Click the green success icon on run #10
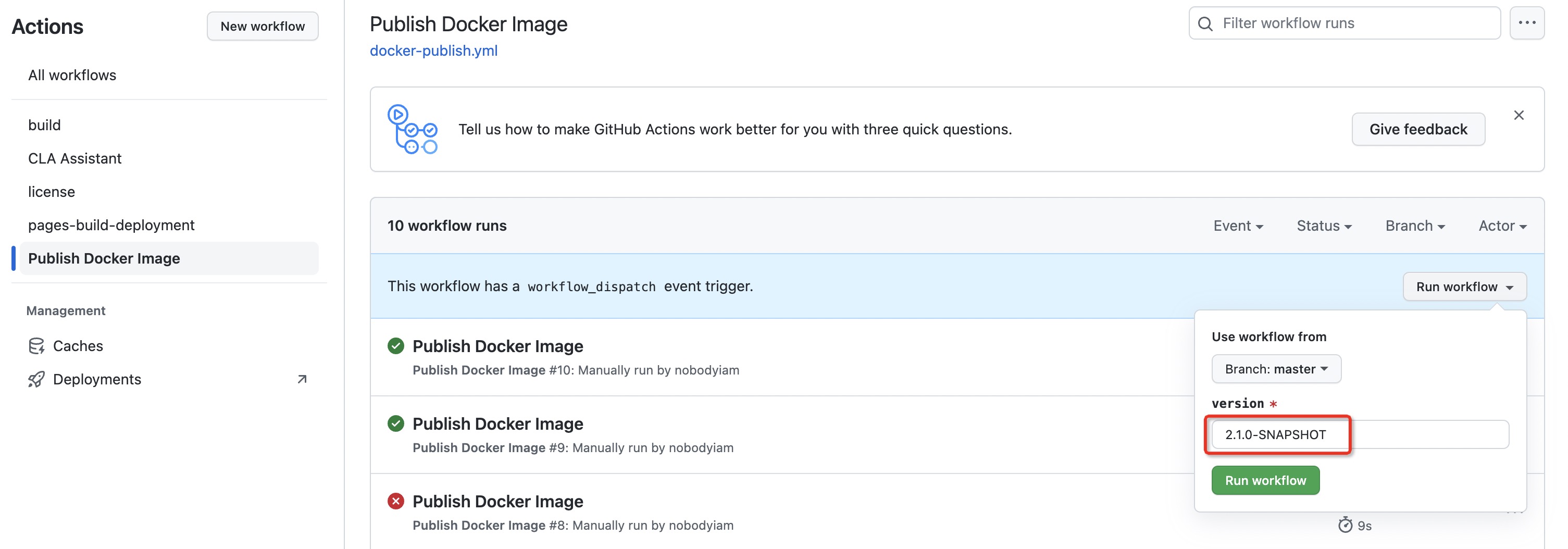This screenshot has height=549, width=1568. 396,346
